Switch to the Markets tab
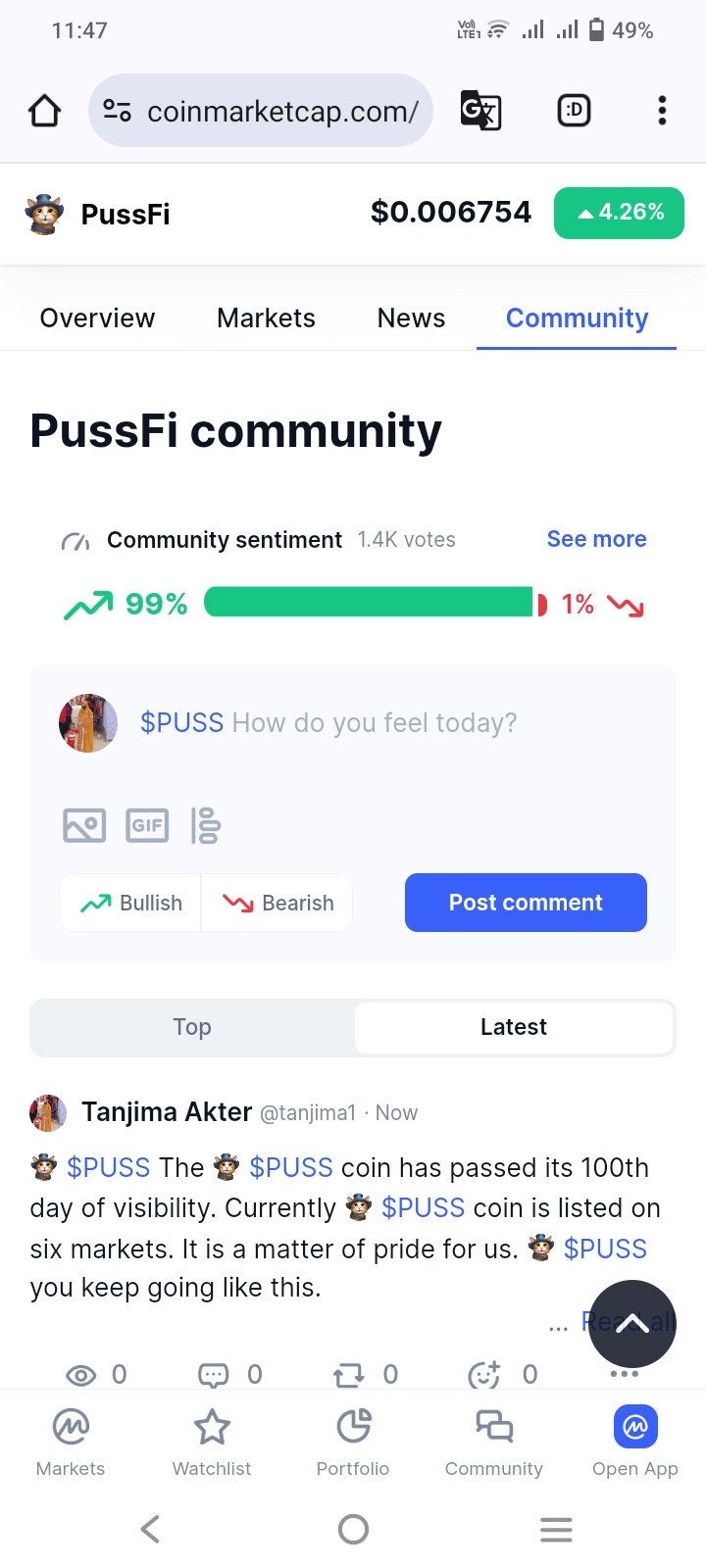The height and width of the screenshot is (1568, 706). (x=266, y=318)
